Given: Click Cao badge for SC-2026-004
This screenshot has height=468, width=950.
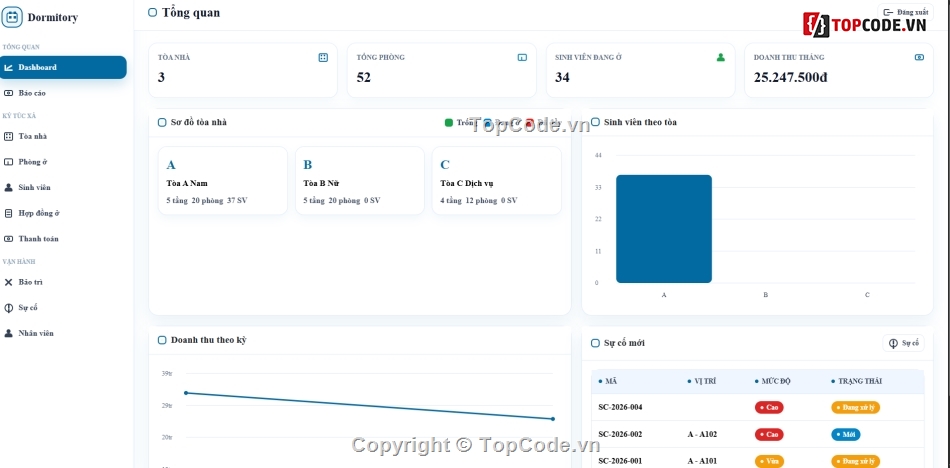Looking at the screenshot, I should tap(769, 407).
